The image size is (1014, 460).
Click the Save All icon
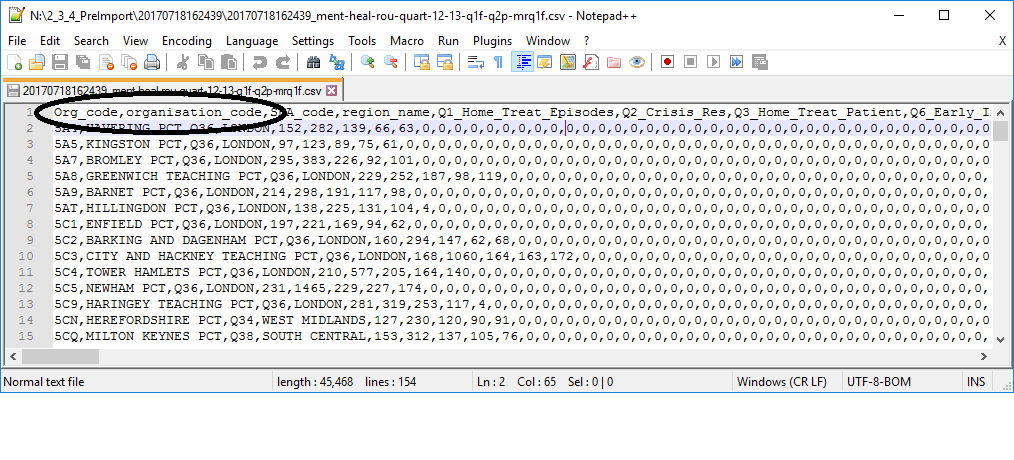click(x=82, y=62)
